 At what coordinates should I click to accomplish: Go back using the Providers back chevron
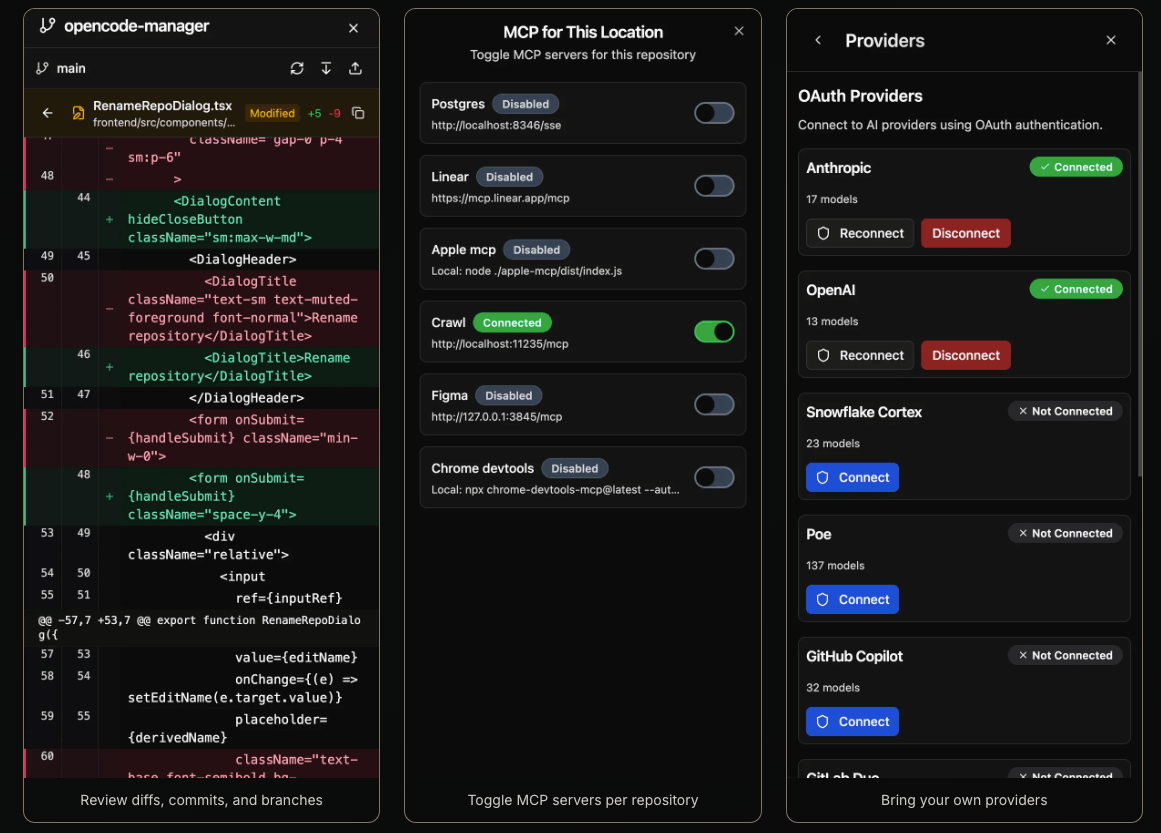[818, 40]
